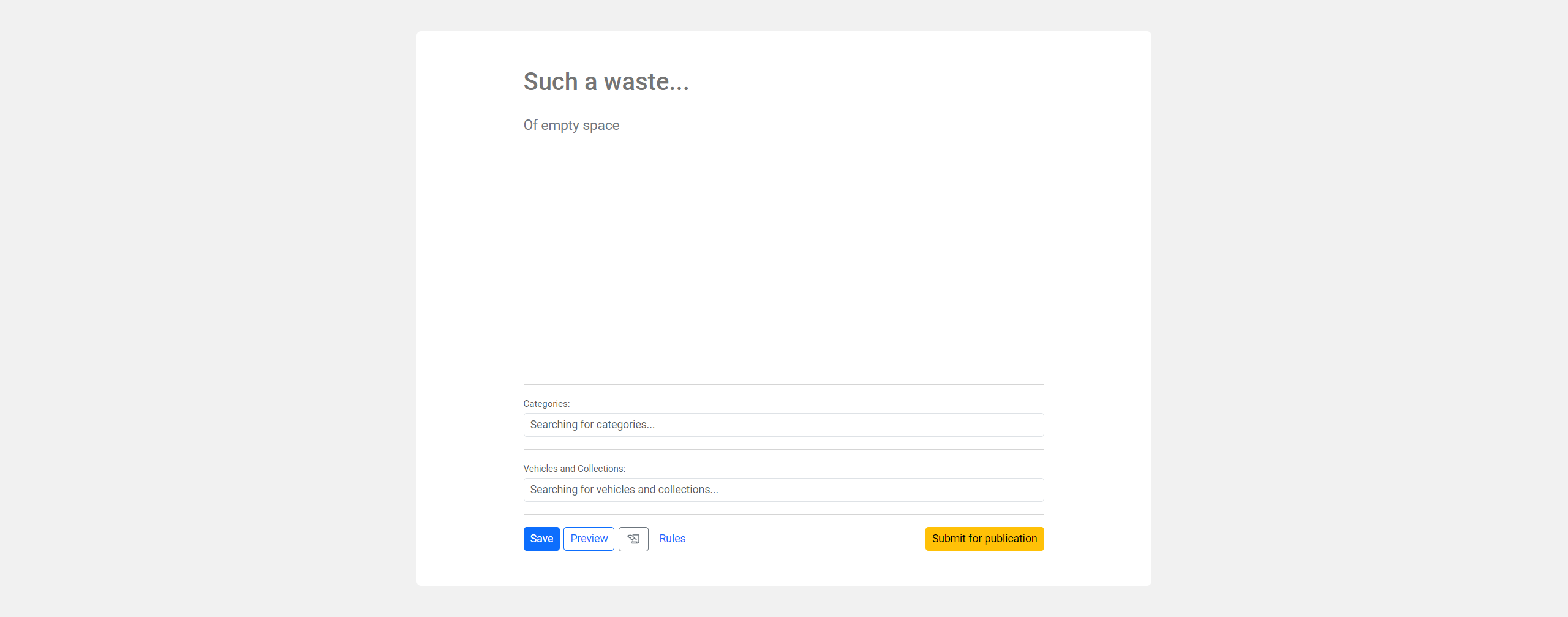
Task: Click the word 'Of' in body text
Action: 530,126
